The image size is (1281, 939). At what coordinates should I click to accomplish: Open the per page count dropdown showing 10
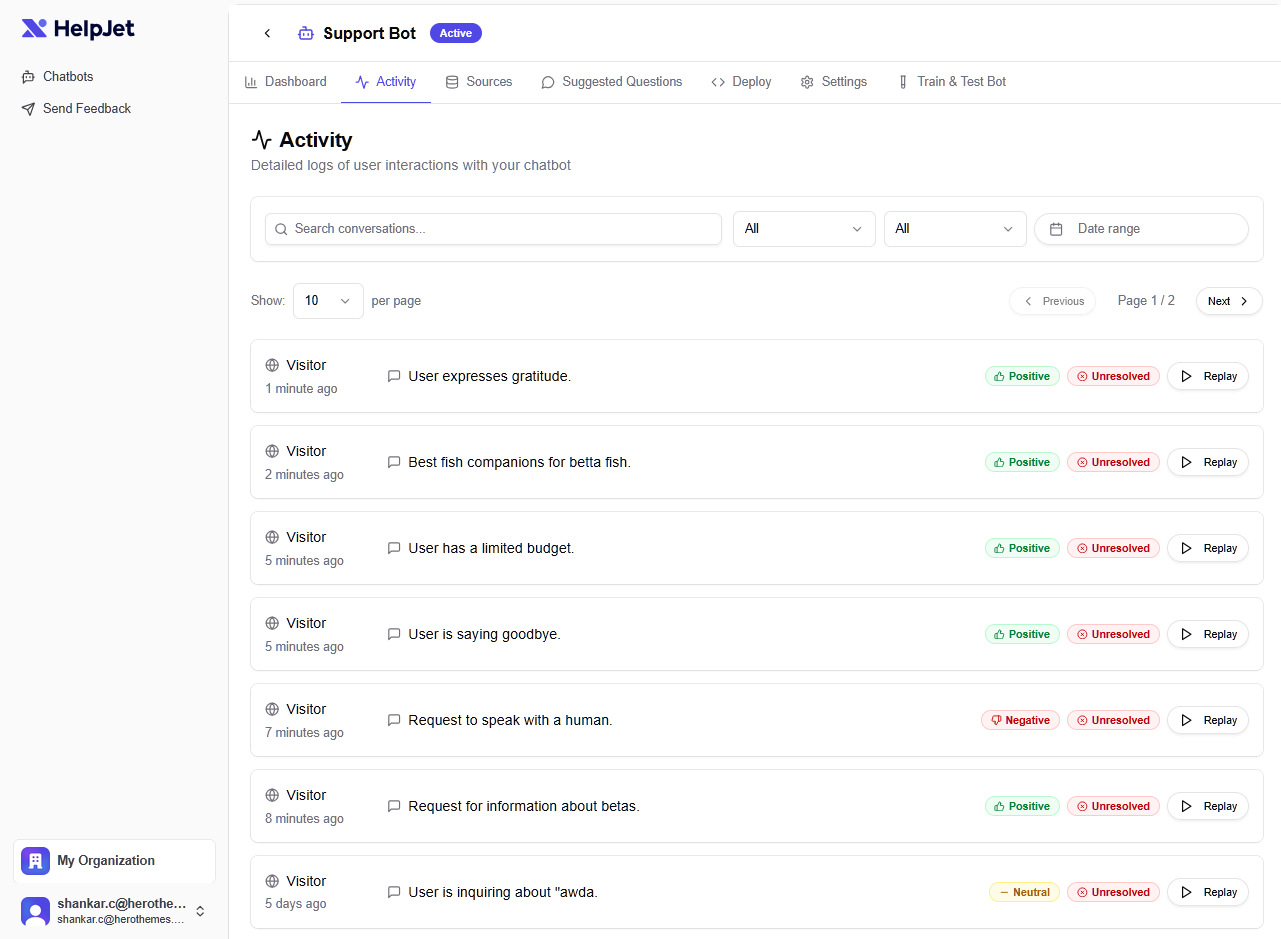328,301
